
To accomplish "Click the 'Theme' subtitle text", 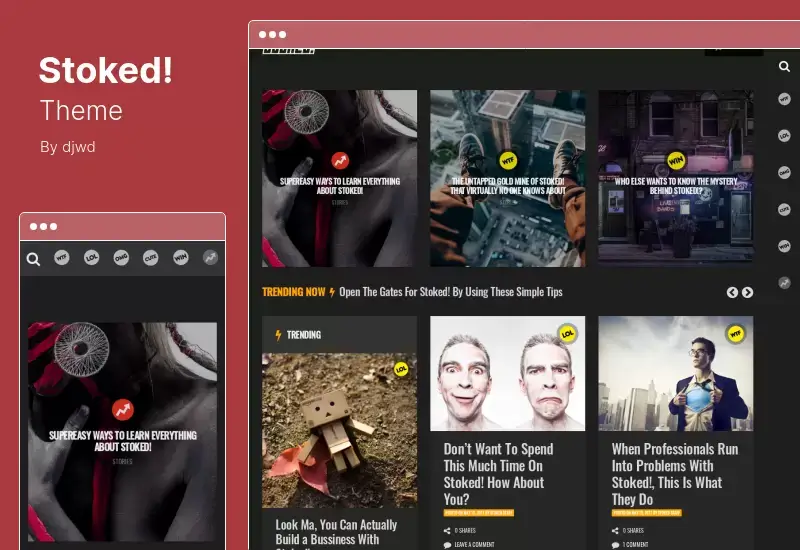I will point(81,111).
